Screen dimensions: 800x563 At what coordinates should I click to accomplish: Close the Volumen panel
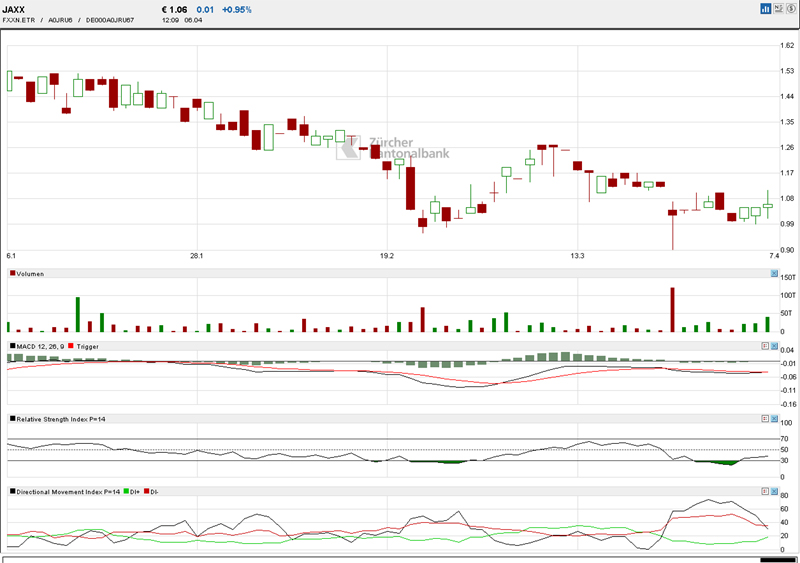click(774, 273)
